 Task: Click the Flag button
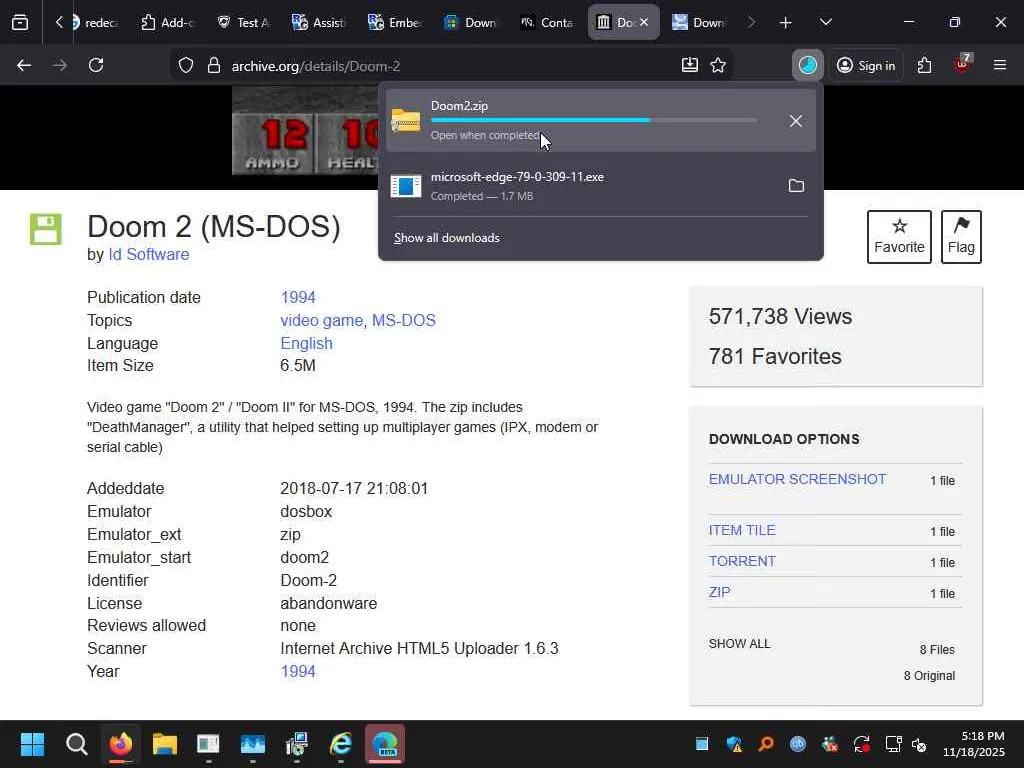pos(961,236)
